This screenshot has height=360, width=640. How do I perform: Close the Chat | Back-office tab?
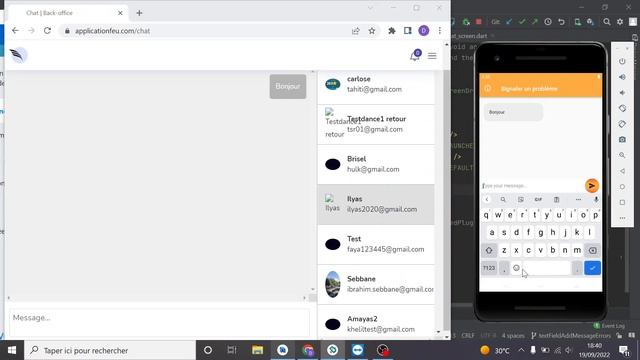coord(120,13)
